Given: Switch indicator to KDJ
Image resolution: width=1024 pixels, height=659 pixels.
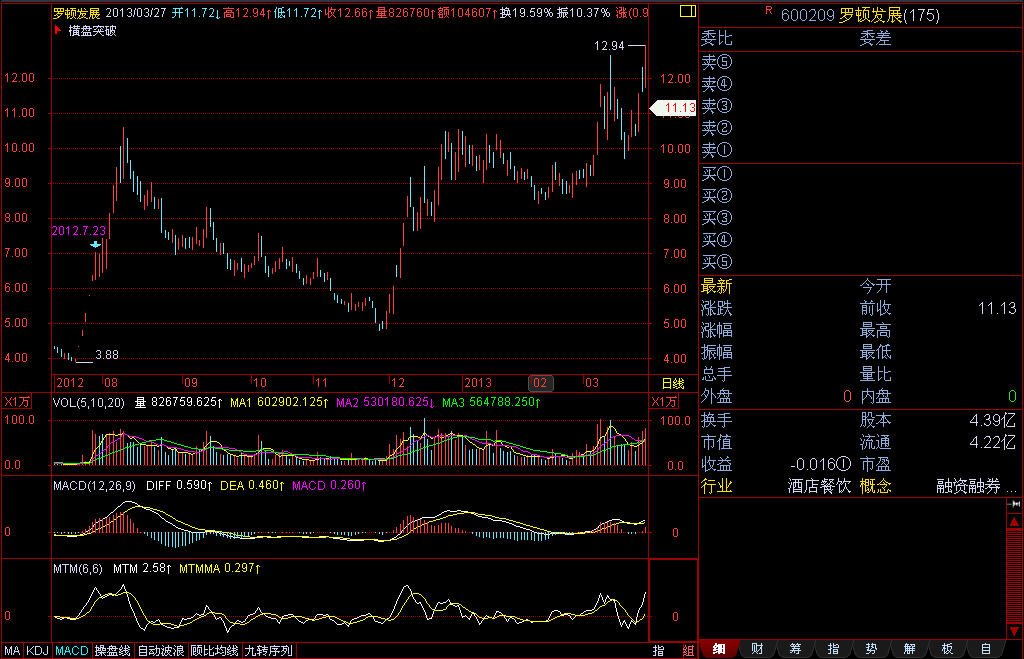Looking at the screenshot, I should point(38,650).
